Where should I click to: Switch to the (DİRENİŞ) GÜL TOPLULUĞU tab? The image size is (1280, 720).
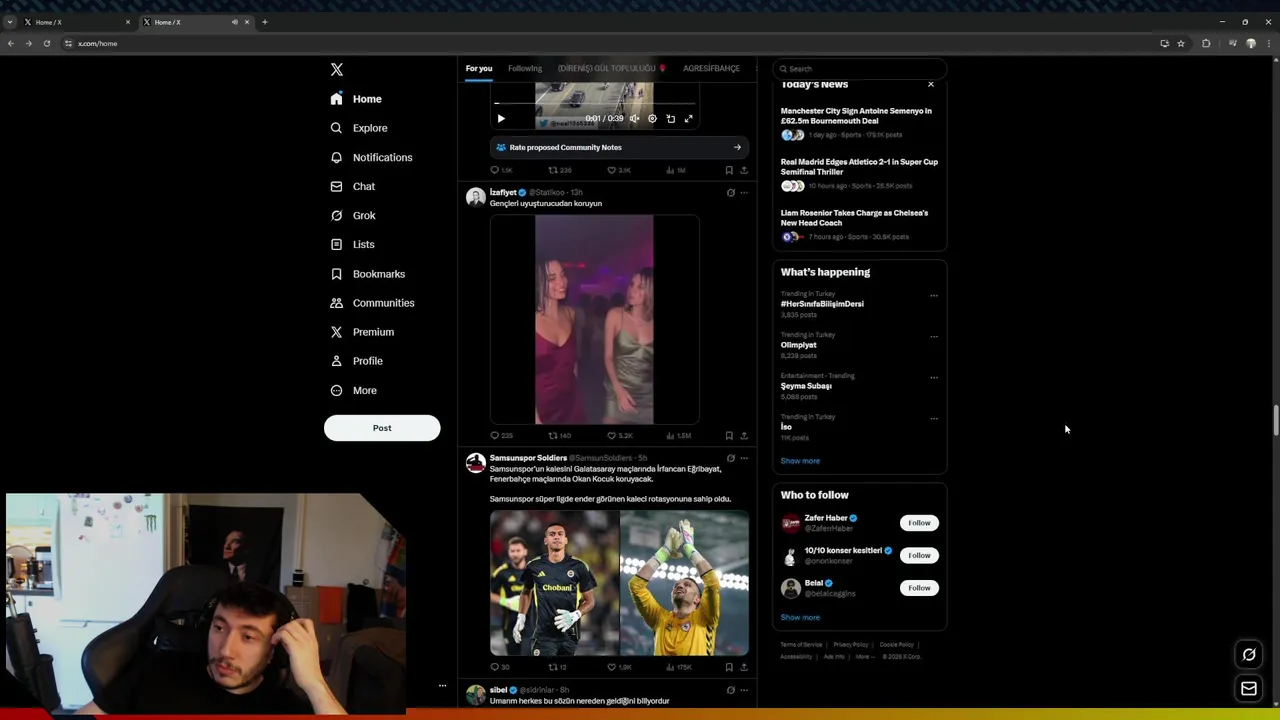(x=611, y=68)
